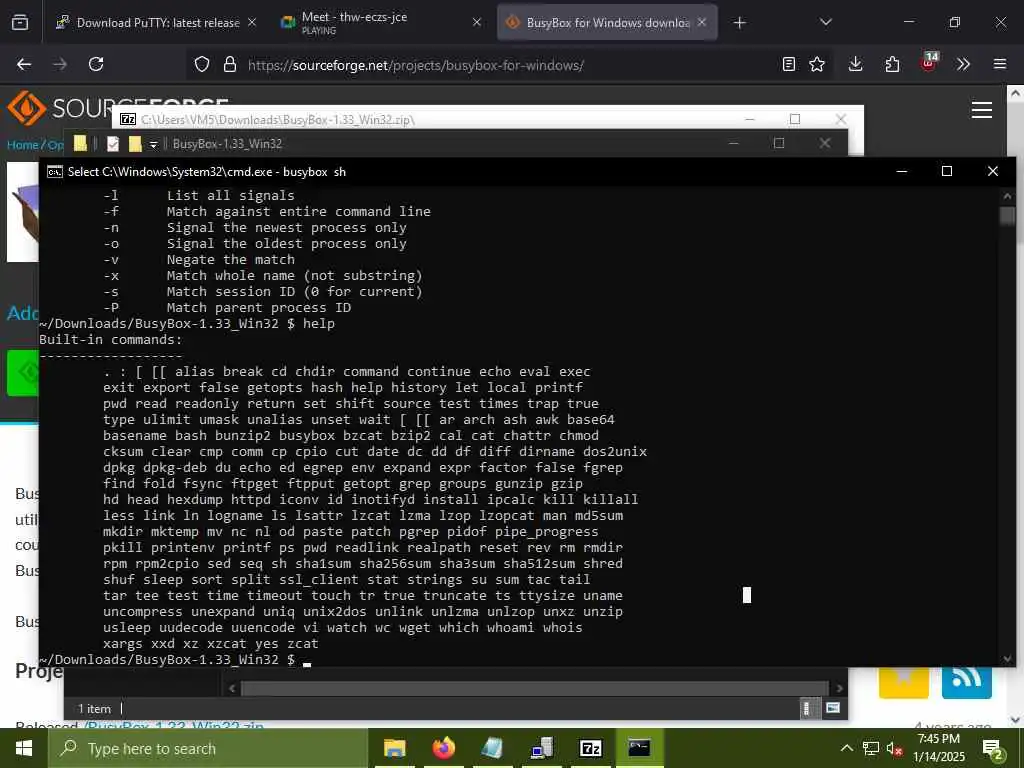Click the network tray icon
The image size is (1024, 768).
[871, 748]
